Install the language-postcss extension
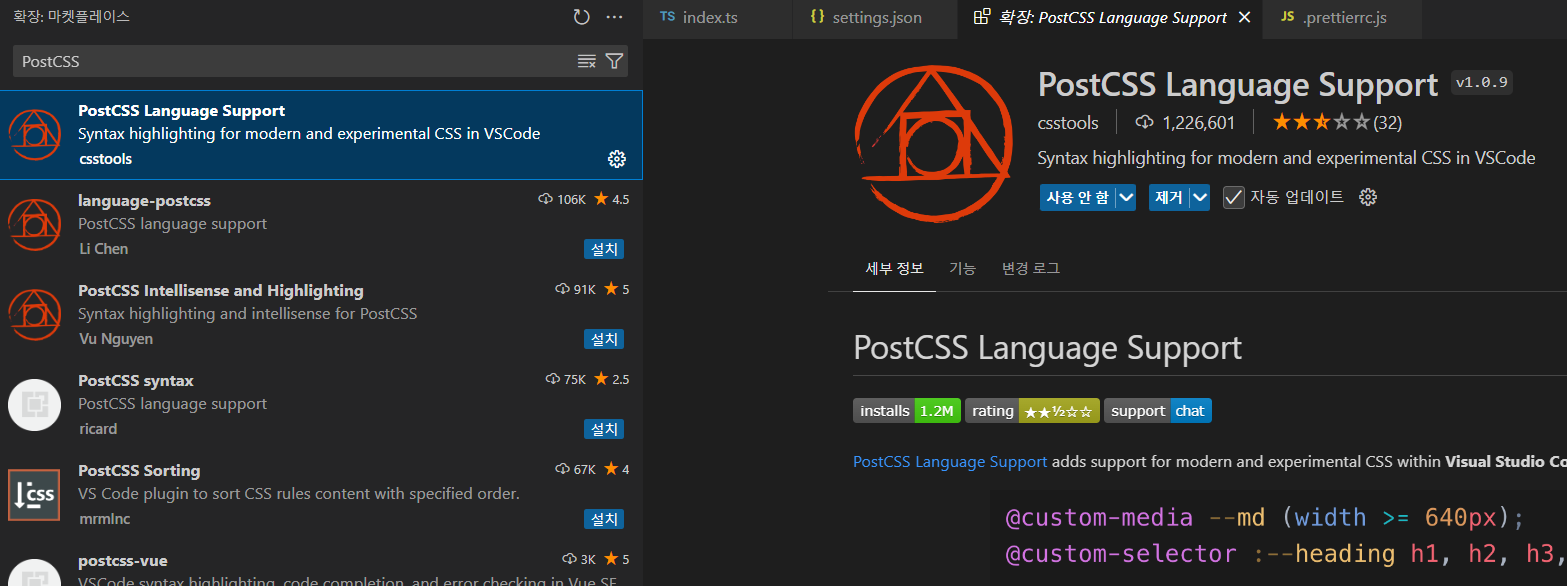 (x=604, y=249)
